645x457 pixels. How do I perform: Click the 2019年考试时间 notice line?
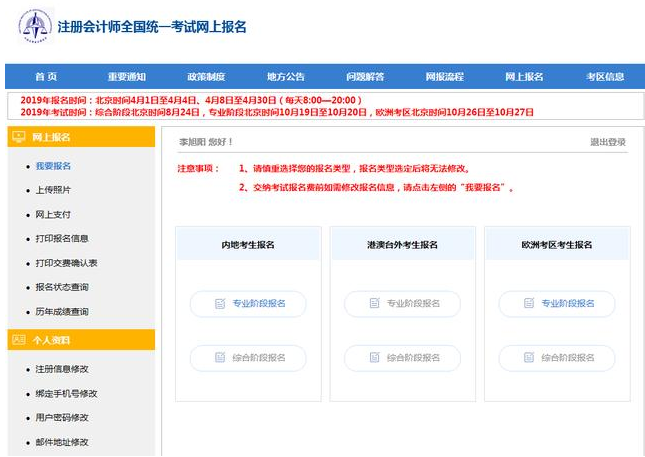277,112
